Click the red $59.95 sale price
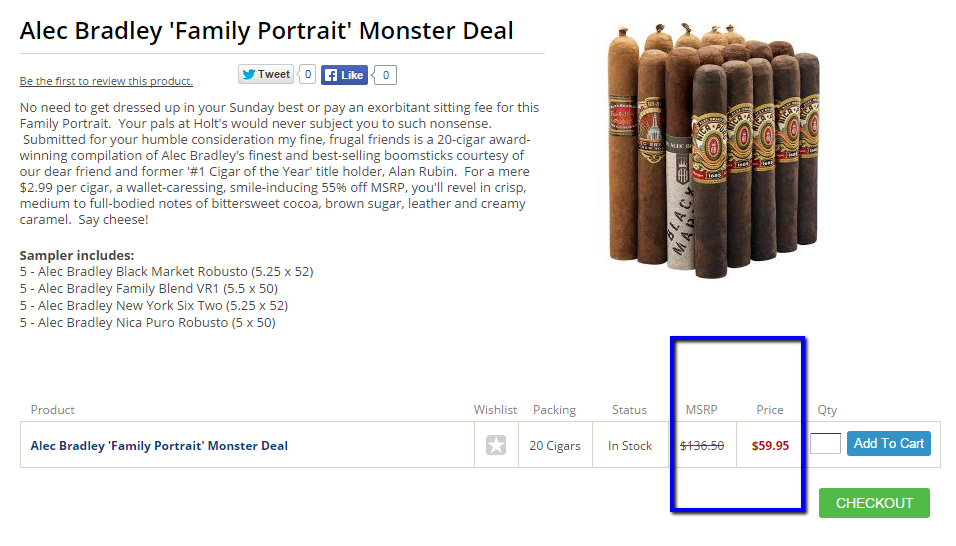956x546 pixels. (770, 446)
